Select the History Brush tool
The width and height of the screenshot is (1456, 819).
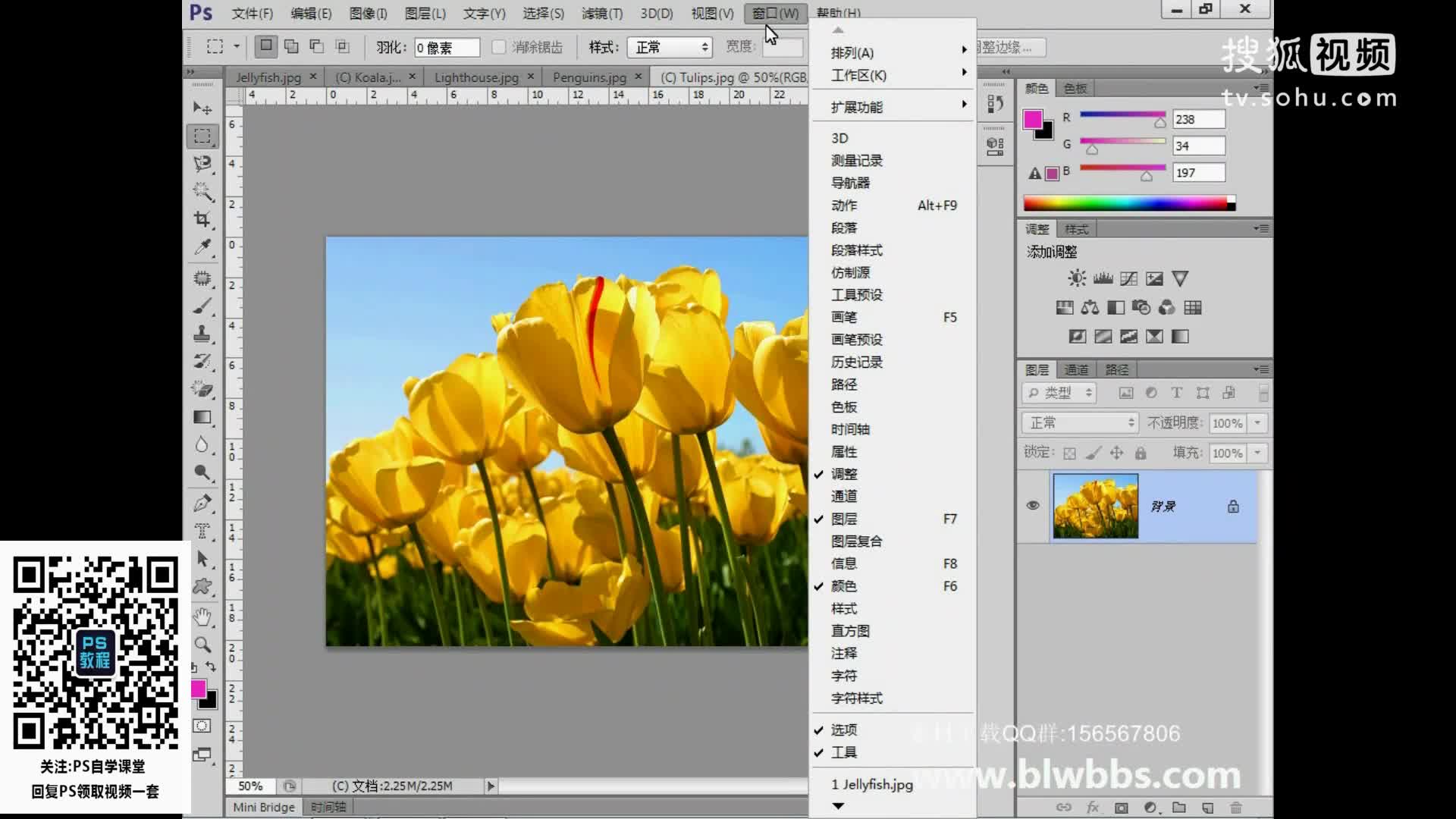pos(202,361)
